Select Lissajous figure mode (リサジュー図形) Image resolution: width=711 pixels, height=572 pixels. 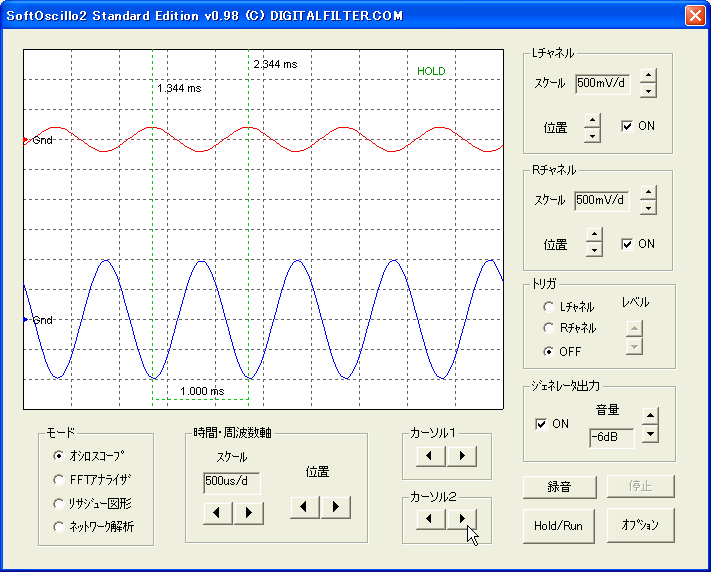pos(58,504)
